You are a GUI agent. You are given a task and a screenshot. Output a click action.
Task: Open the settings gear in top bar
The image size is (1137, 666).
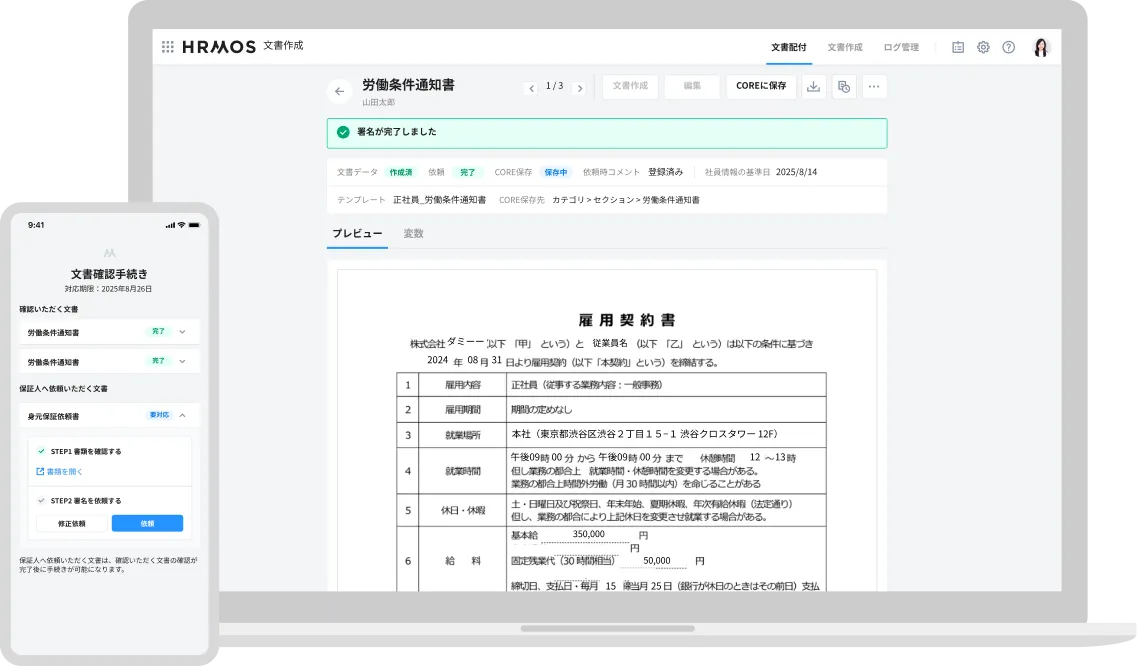click(x=983, y=47)
